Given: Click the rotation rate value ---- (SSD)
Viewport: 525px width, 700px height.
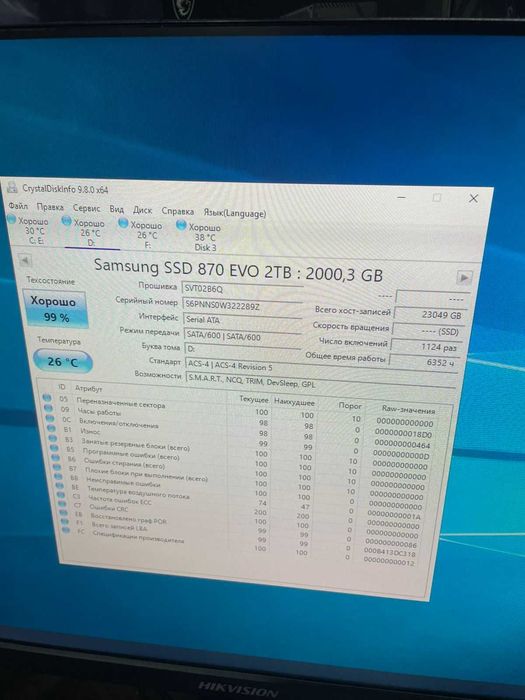Looking at the screenshot, I should tap(429, 331).
